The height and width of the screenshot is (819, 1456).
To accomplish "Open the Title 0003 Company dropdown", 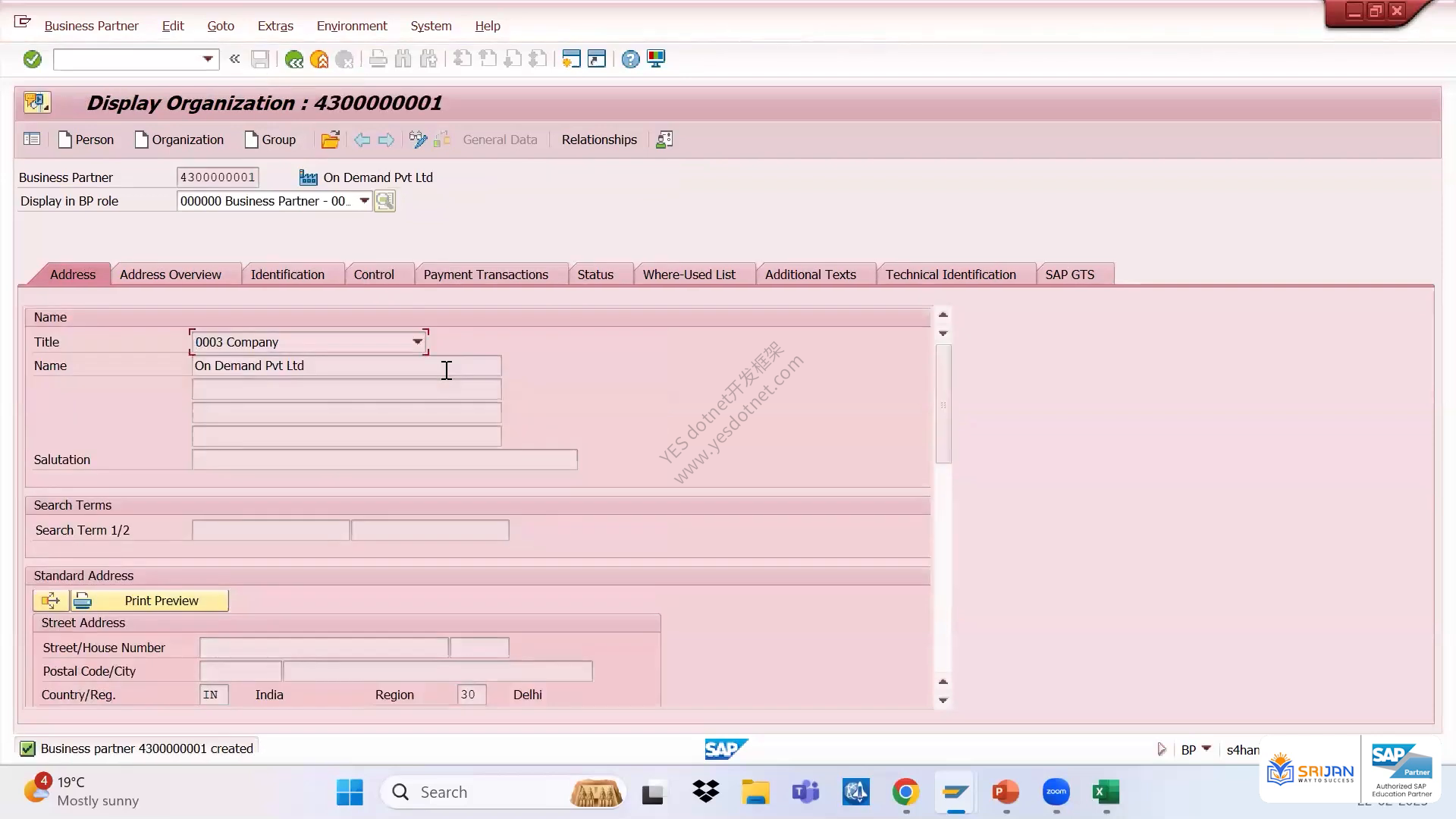I will 417,342.
